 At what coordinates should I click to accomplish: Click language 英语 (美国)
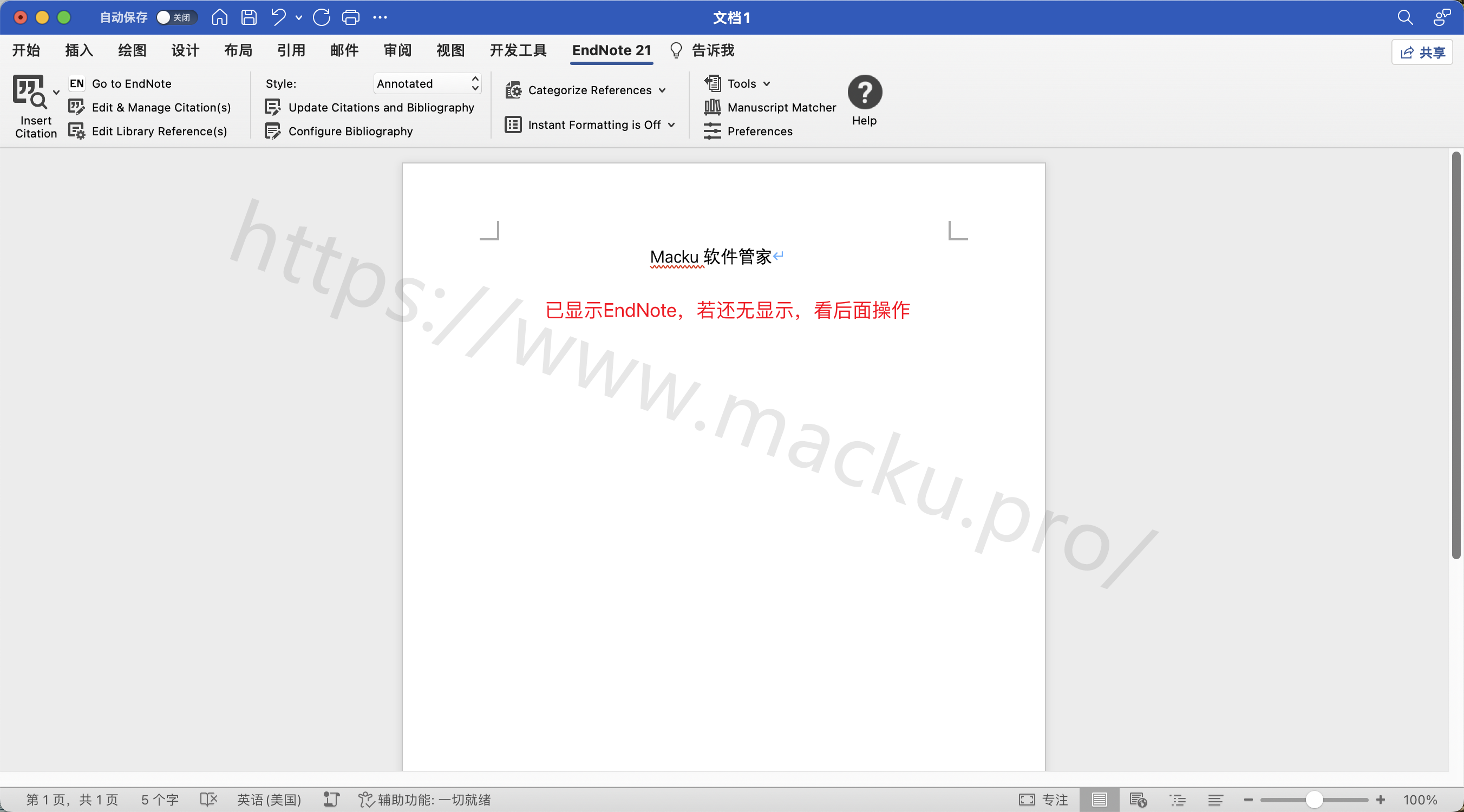click(x=269, y=800)
